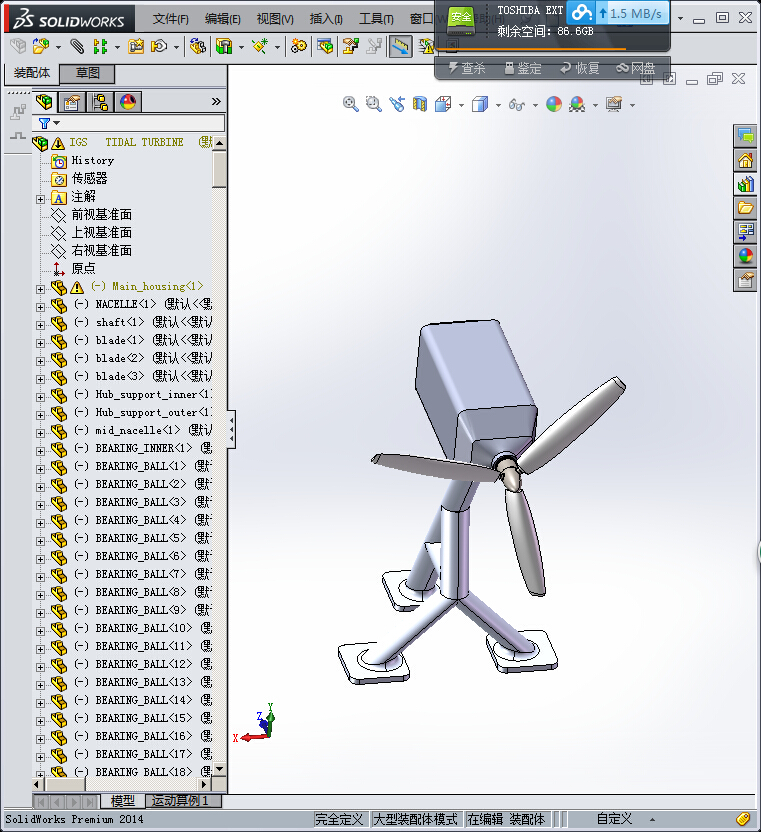The height and width of the screenshot is (832, 761).
Task: Click the Hide/Show Items glasses icon
Action: tap(517, 105)
